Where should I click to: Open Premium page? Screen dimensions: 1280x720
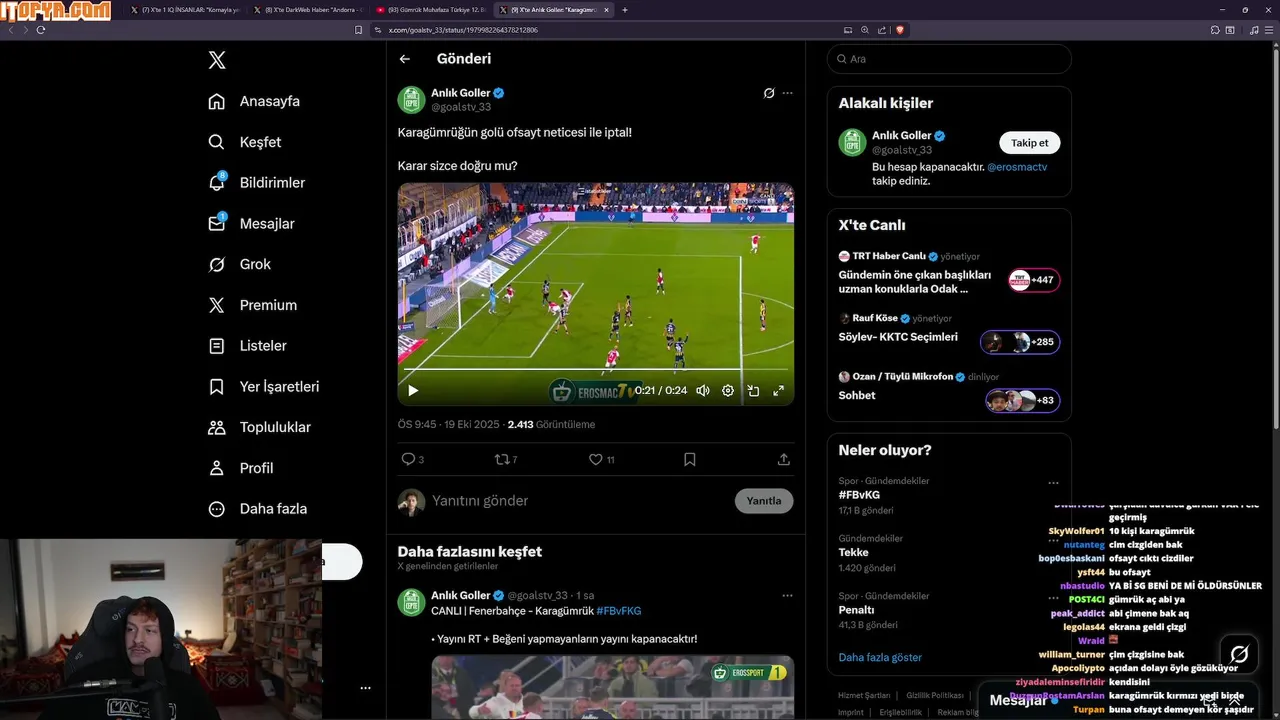(x=252, y=305)
